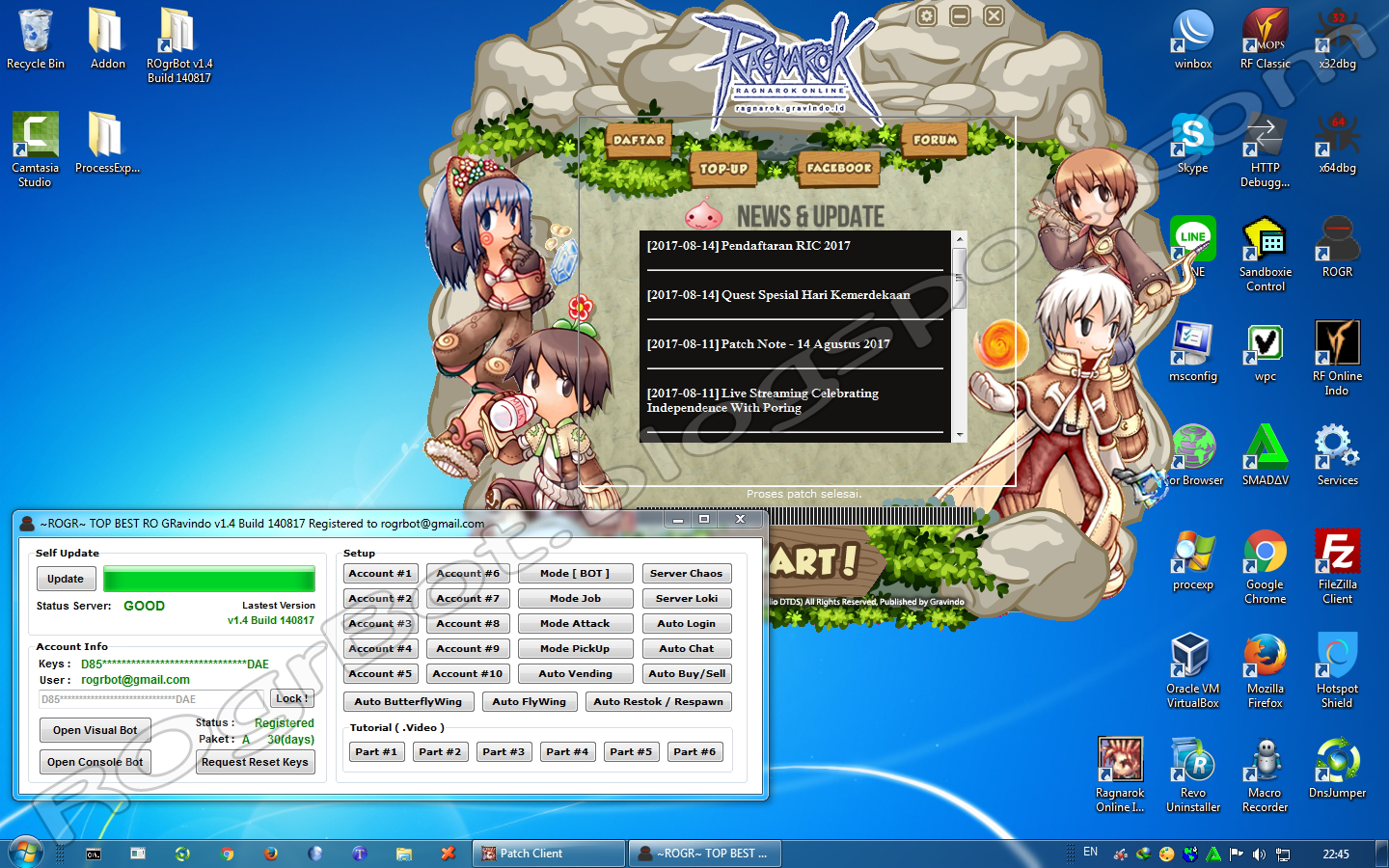Click Auto ButterflyWing button

click(x=408, y=702)
